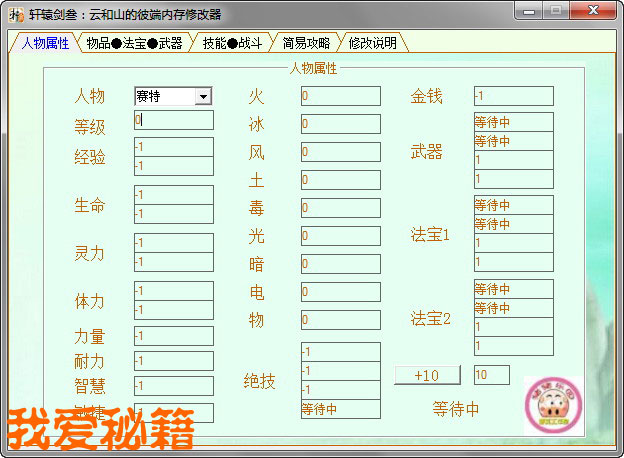This screenshot has height=458, width=624.
Task: Open the 简易攻略 tab
Action: (307, 43)
